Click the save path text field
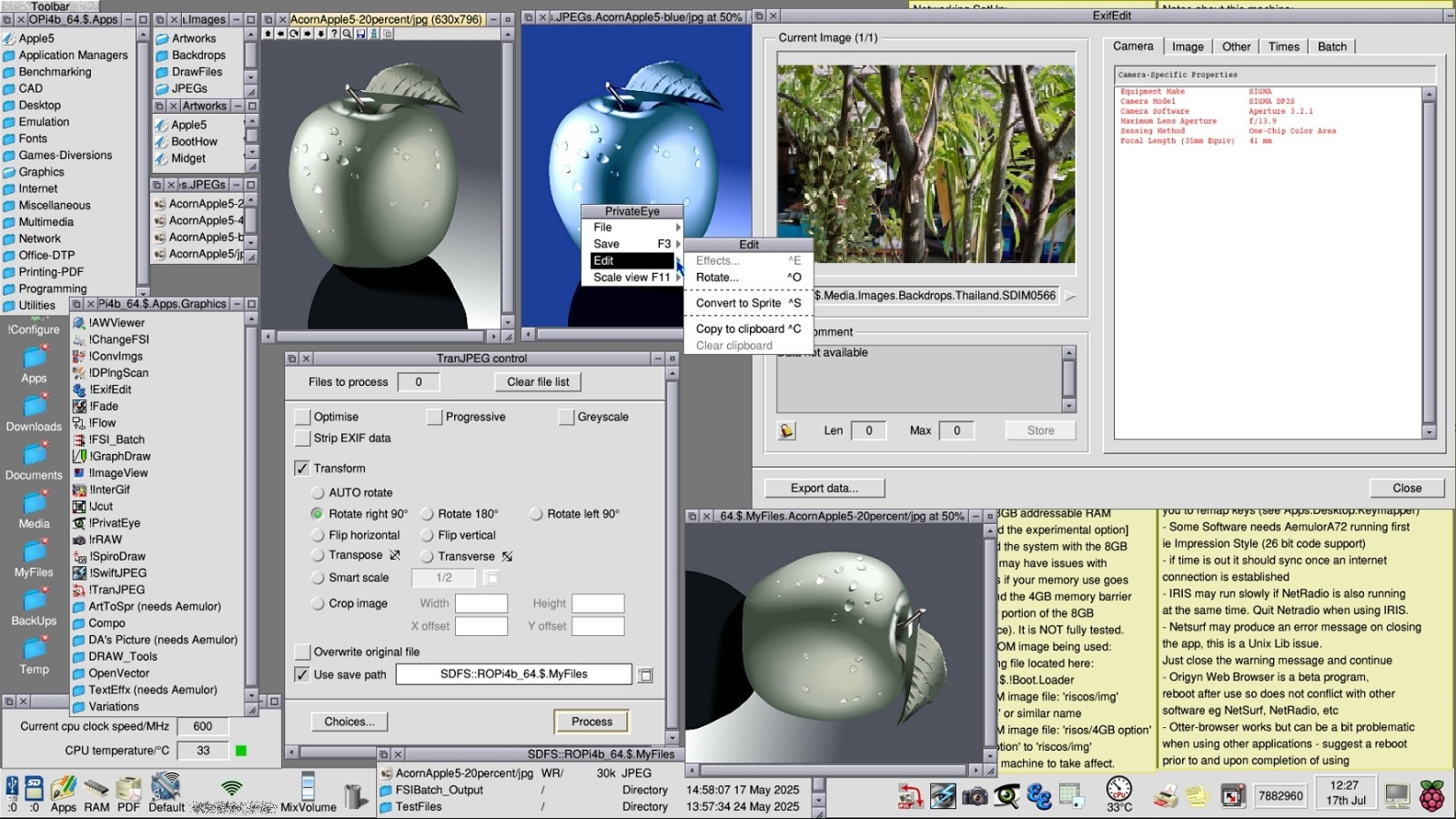This screenshot has width=1456, height=819. tap(514, 674)
